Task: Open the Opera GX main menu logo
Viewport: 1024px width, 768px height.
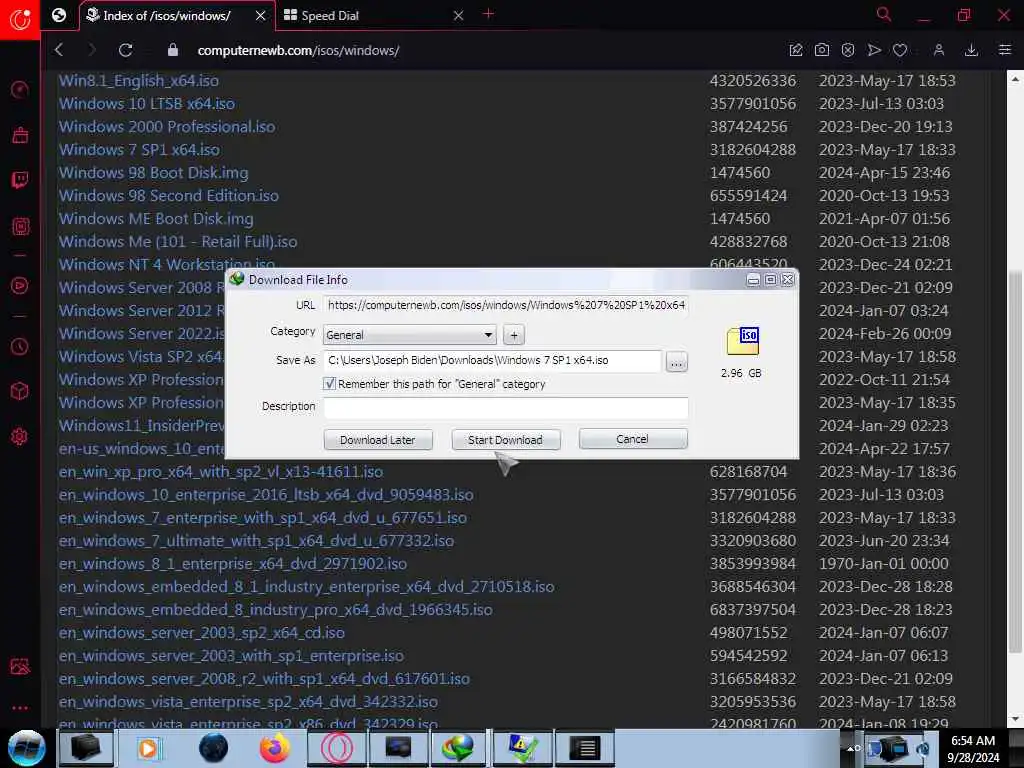Action: [20, 19]
